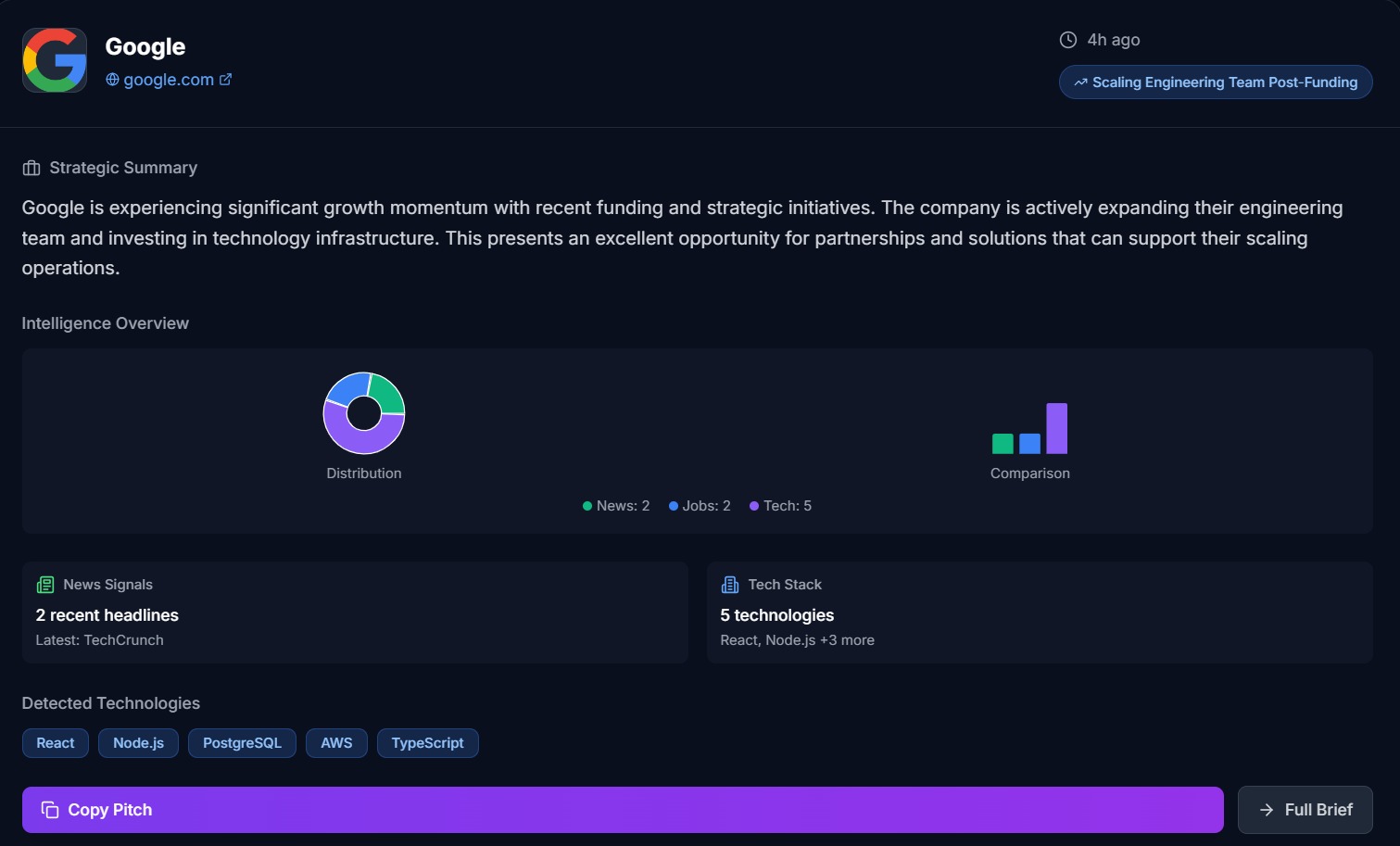
Task: Click the Google logo thumbnail
Action: pyautogui.click(x=55, y=60)
